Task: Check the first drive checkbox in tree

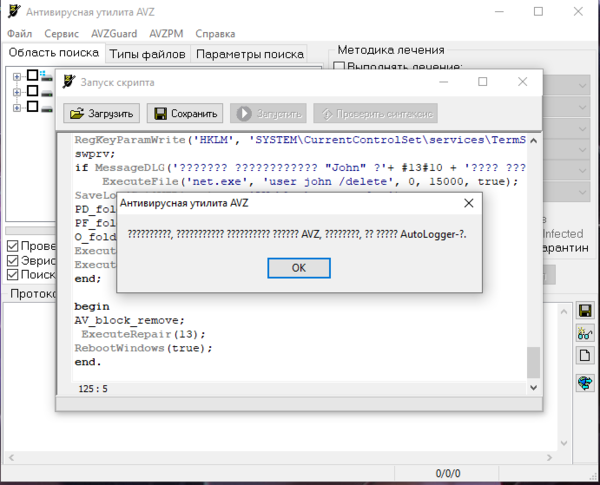Action: click(x=33, y=75)
